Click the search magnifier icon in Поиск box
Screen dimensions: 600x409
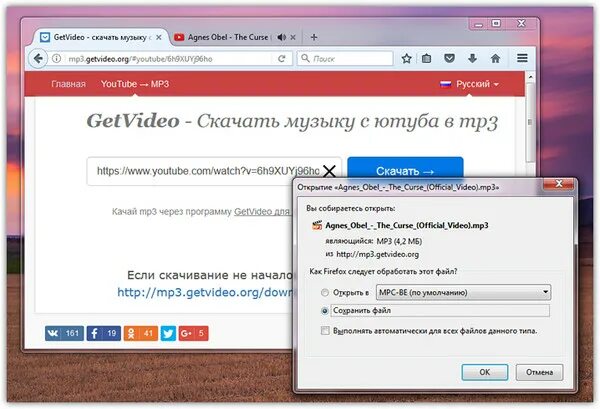tap(305, 58)
